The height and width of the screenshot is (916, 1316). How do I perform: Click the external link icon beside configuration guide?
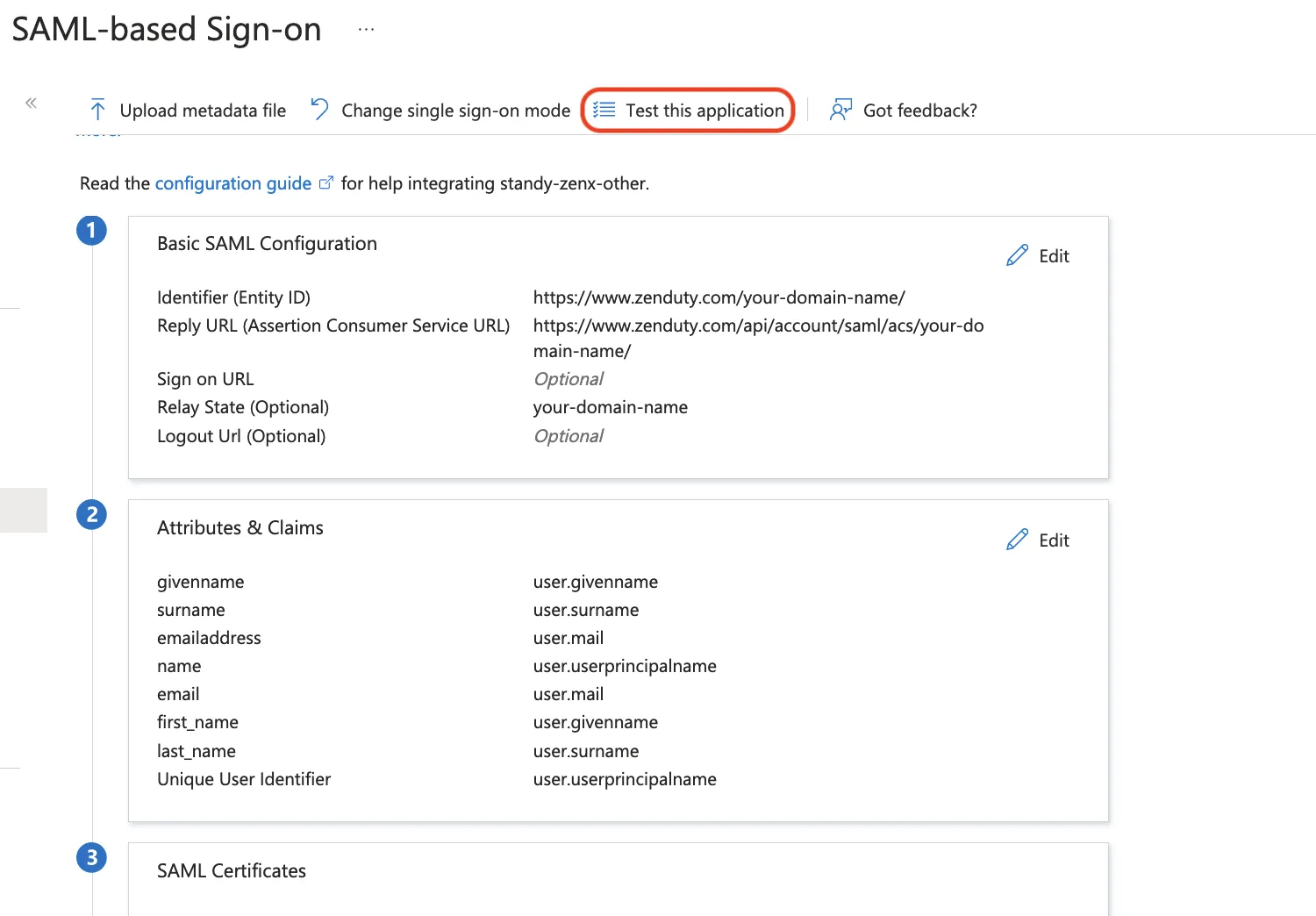pos(326,183)
